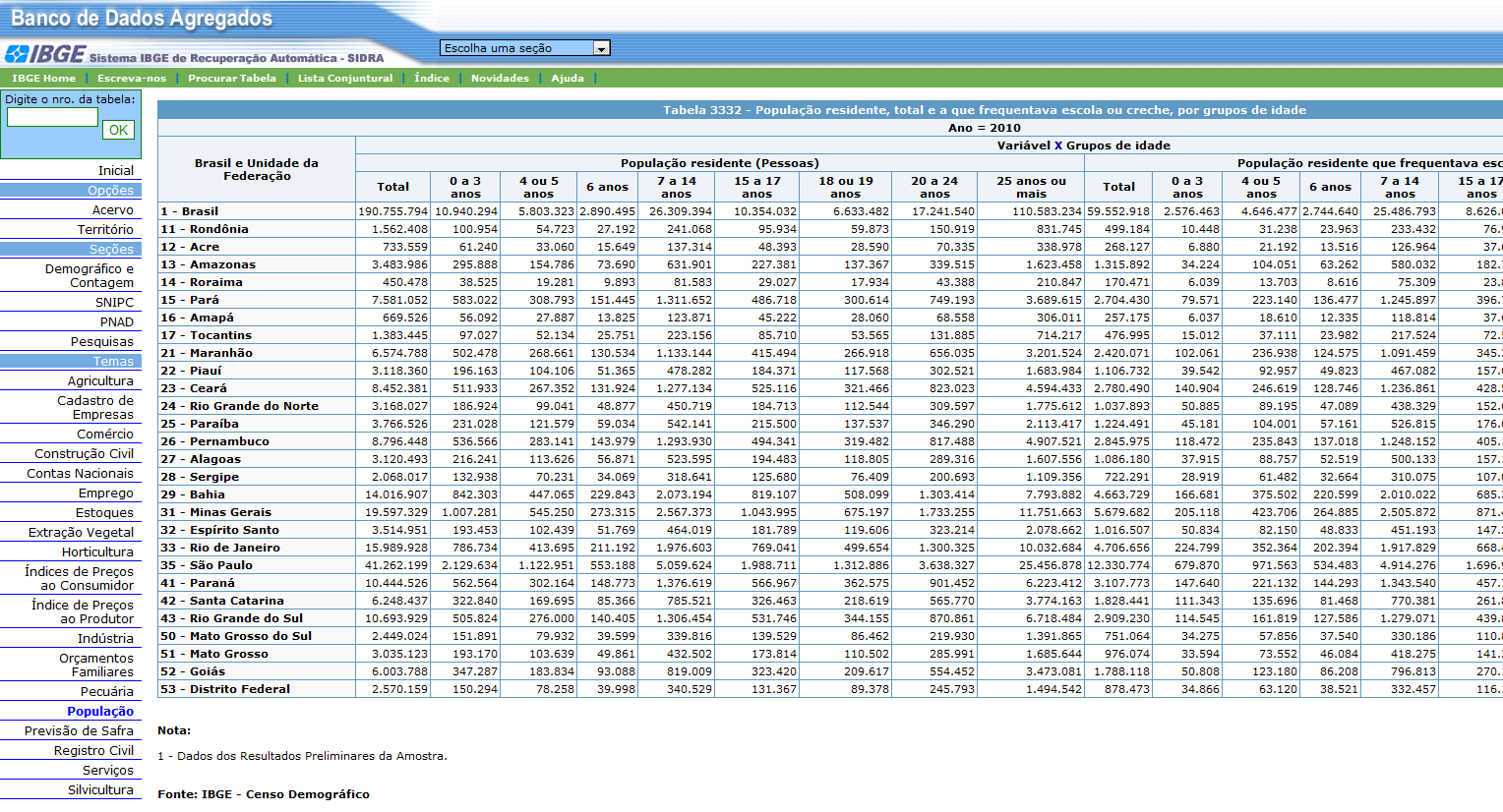Click the '21 - Maranhão' row label
Screen dimensions: 1503x812
pyautogui.click(x=207, y=353)
